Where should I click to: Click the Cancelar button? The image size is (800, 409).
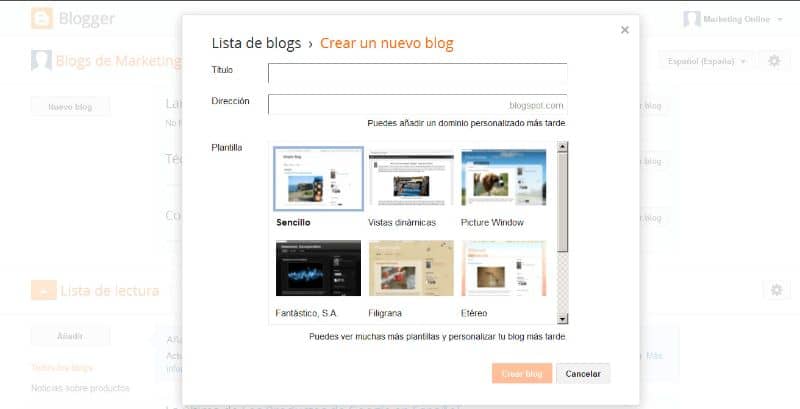583,374
